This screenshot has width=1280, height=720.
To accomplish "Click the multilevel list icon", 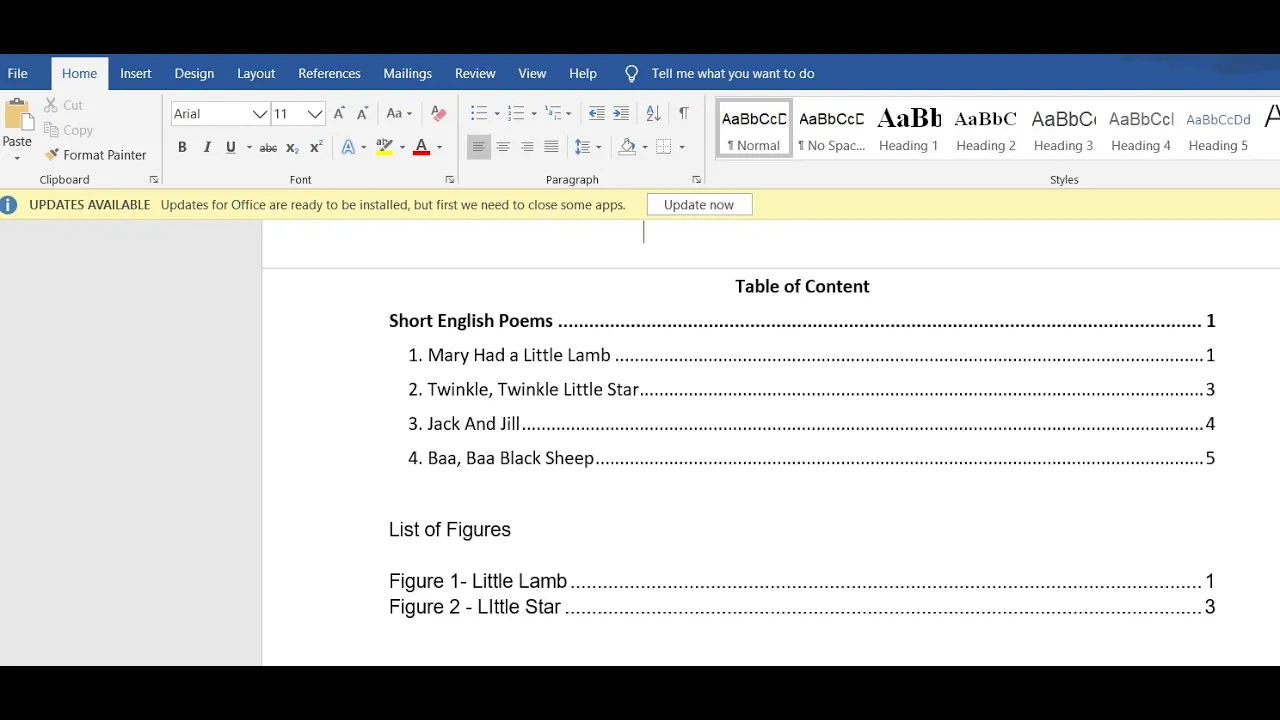I will (552, 114).
